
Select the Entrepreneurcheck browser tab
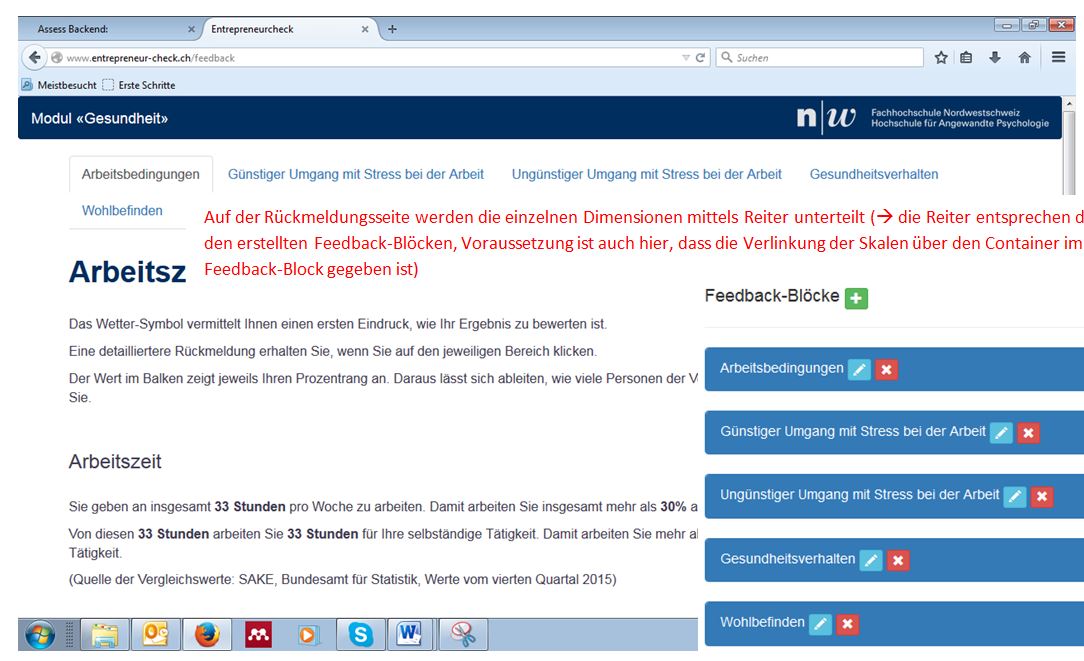pyautogui.click(x=289, y=29)
